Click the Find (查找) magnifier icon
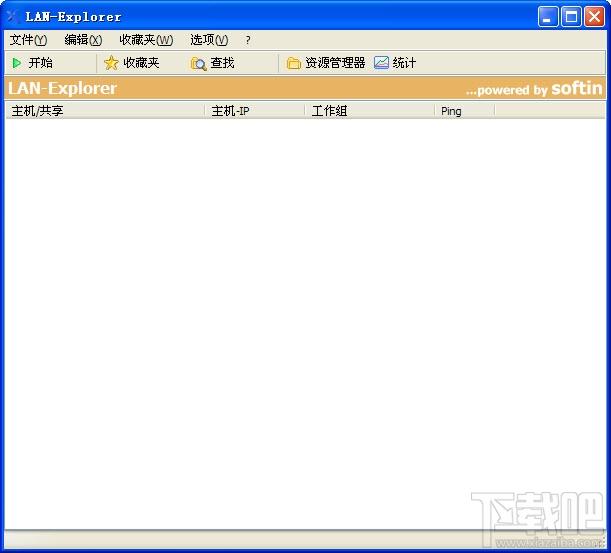The height and width of the screenshot is (553, 611). click(x=198, y=63)
